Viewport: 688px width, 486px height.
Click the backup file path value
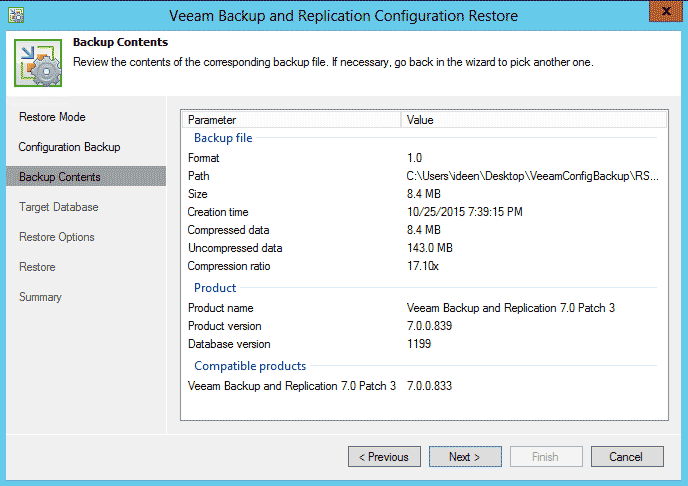coord(533,176)
